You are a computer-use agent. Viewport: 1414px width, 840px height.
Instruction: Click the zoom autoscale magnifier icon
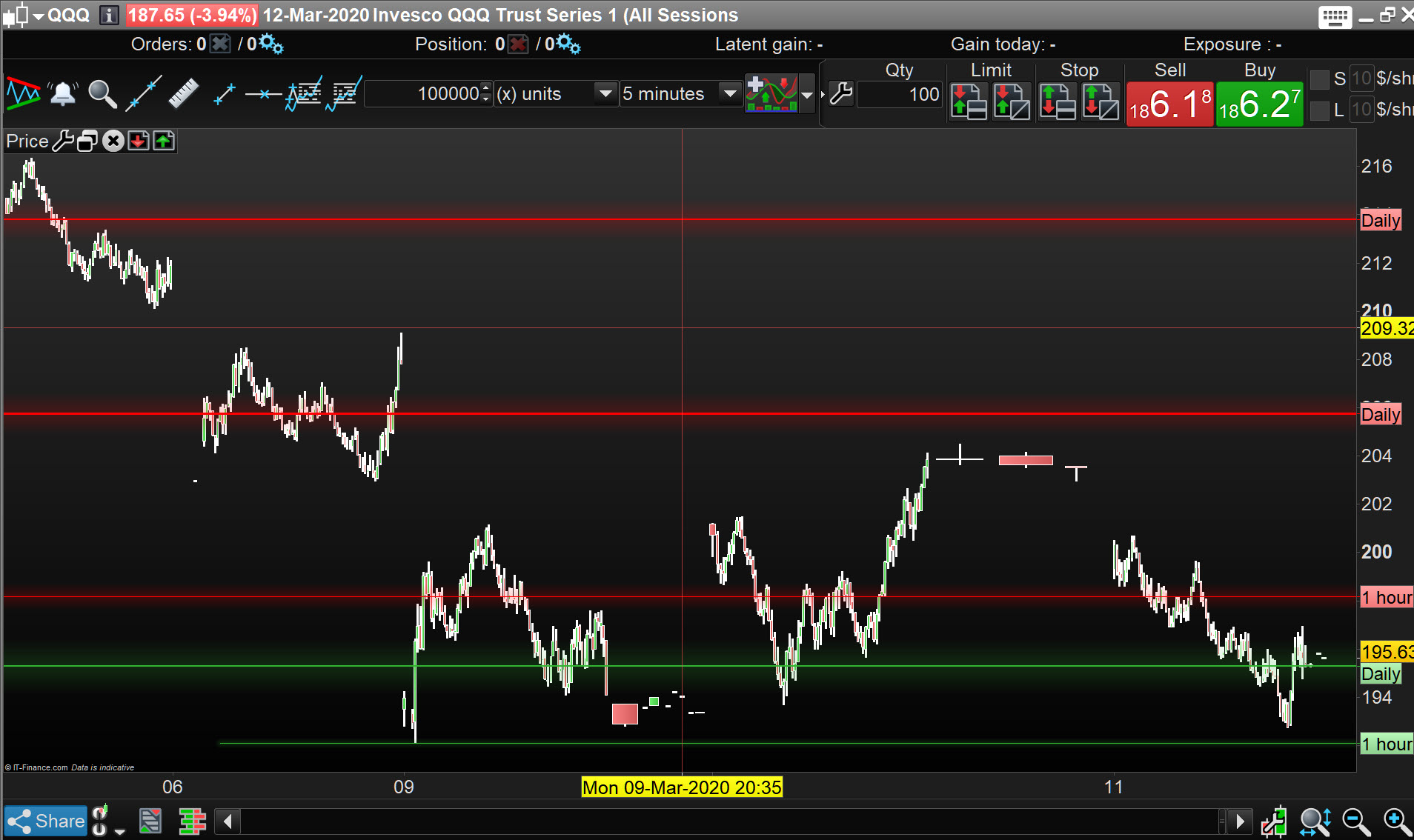1315,821
